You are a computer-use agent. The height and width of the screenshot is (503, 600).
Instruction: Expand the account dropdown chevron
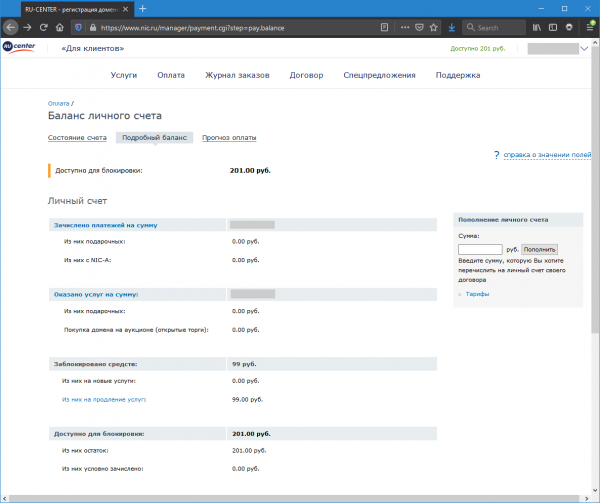(584, 48)
